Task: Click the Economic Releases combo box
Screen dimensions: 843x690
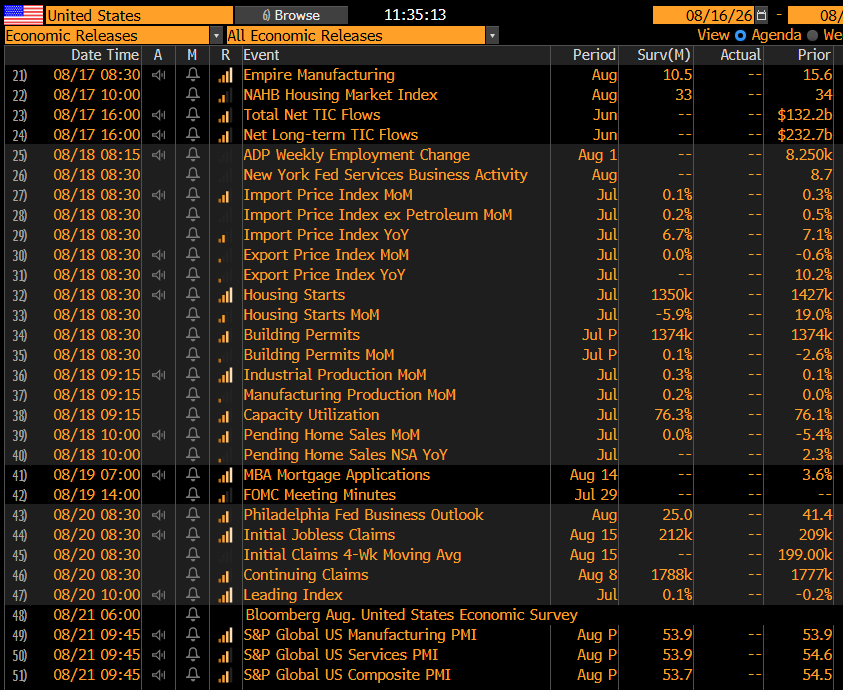Action: coord(107,35)
